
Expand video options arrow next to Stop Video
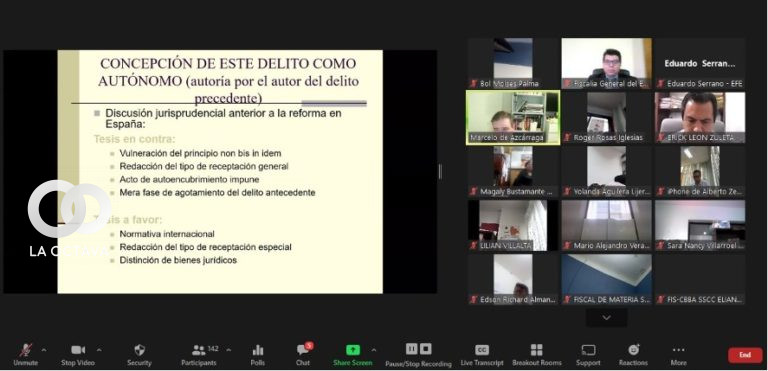[99, 350]
